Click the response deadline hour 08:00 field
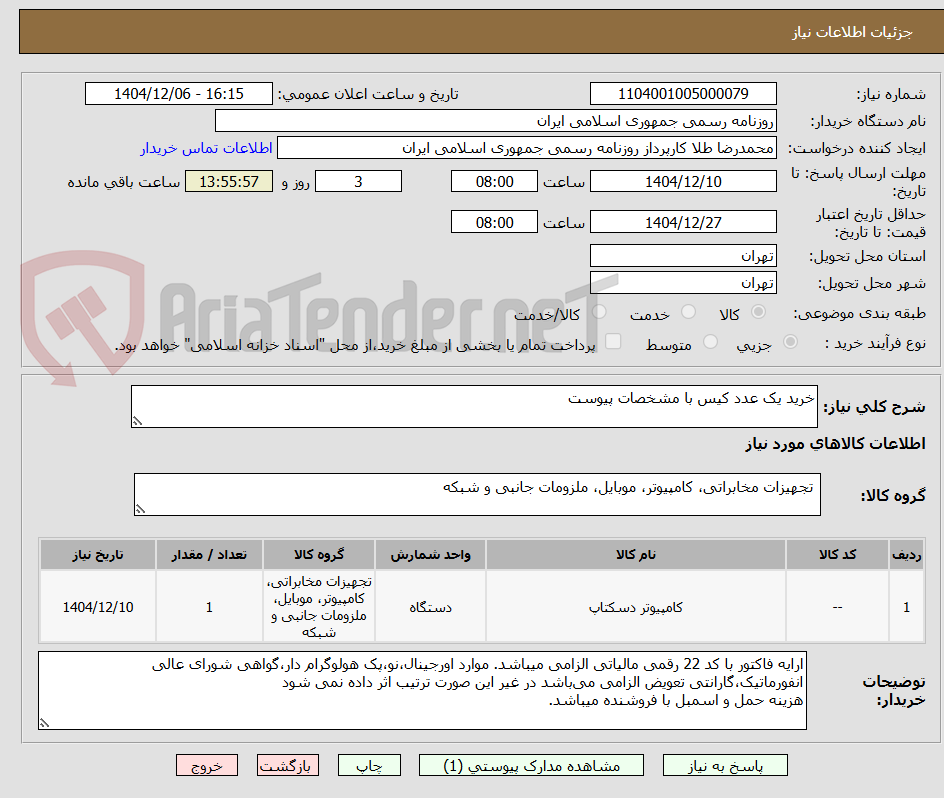The width and height of the screenshot is (944, 798). pos(494,181)
